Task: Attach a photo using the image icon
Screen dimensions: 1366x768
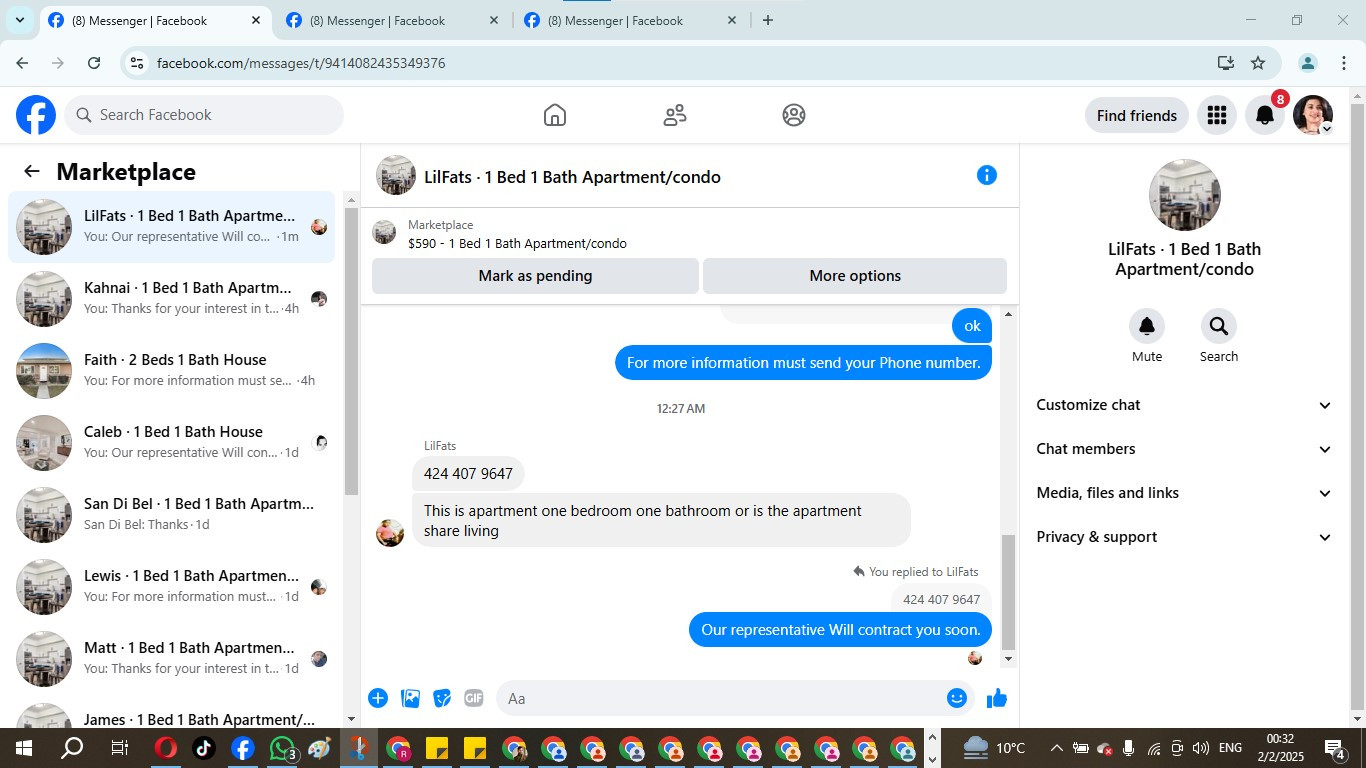Action: tap(410, 698)
